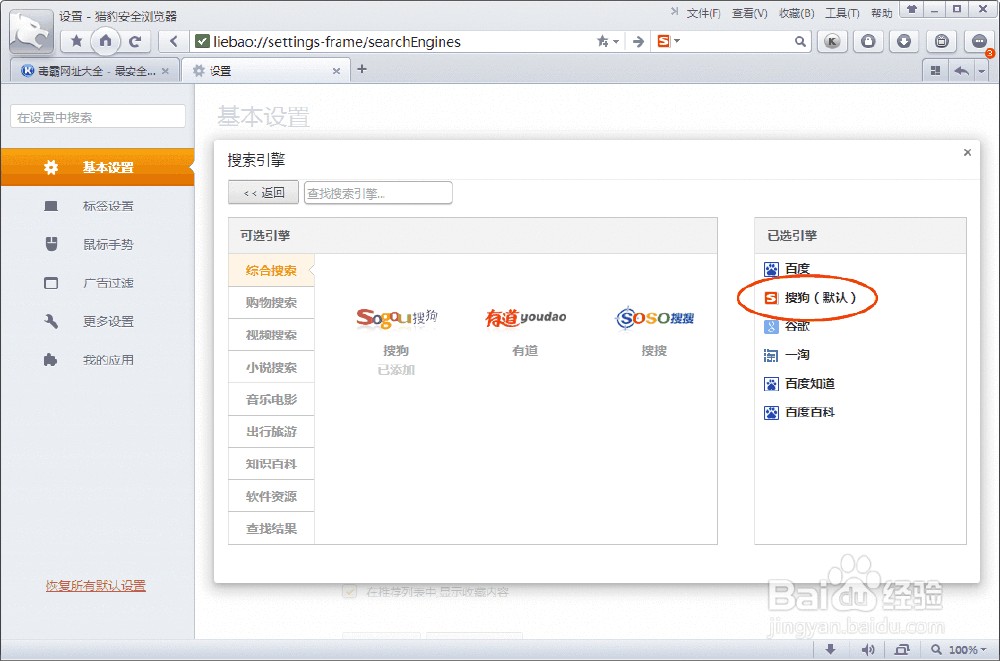Open the more (three dots) toolbar button

(979, 41)
